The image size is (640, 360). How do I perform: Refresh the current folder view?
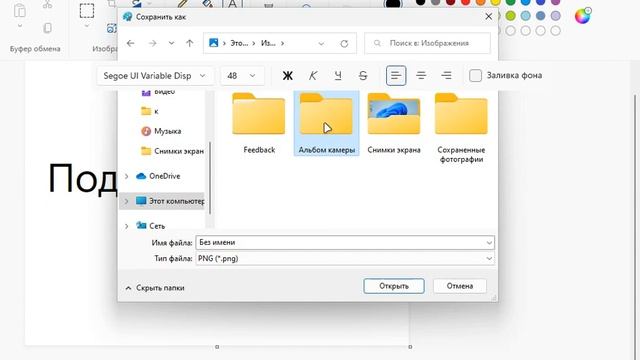tap(344, 43)
